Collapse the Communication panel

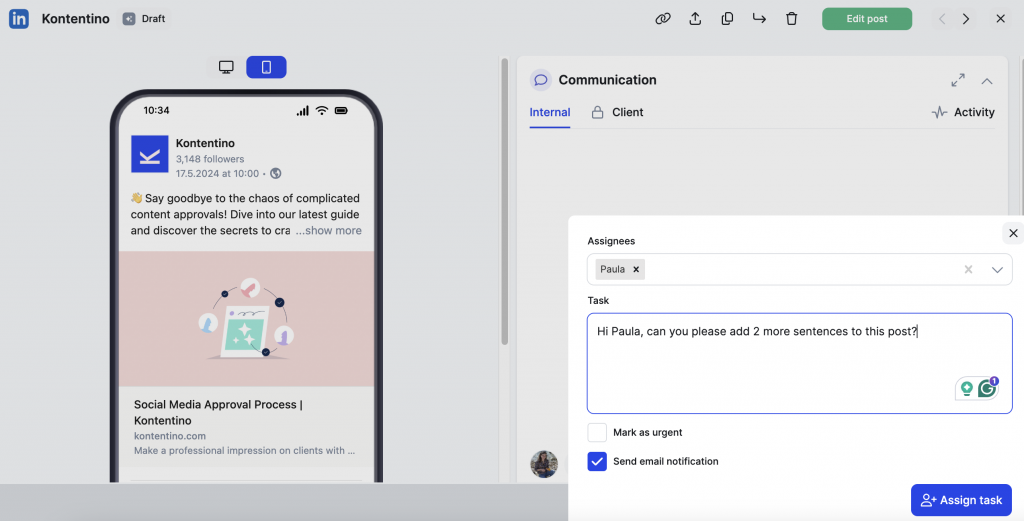[987, 80]
